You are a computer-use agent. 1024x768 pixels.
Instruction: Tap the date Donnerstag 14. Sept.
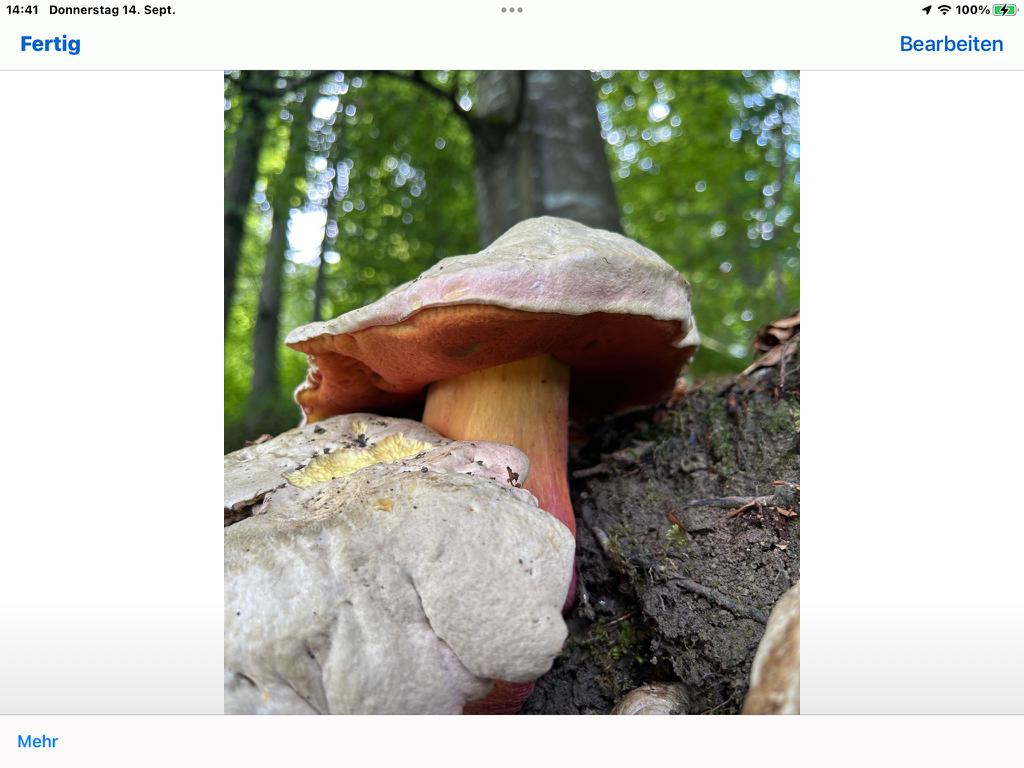pos(112,10)
